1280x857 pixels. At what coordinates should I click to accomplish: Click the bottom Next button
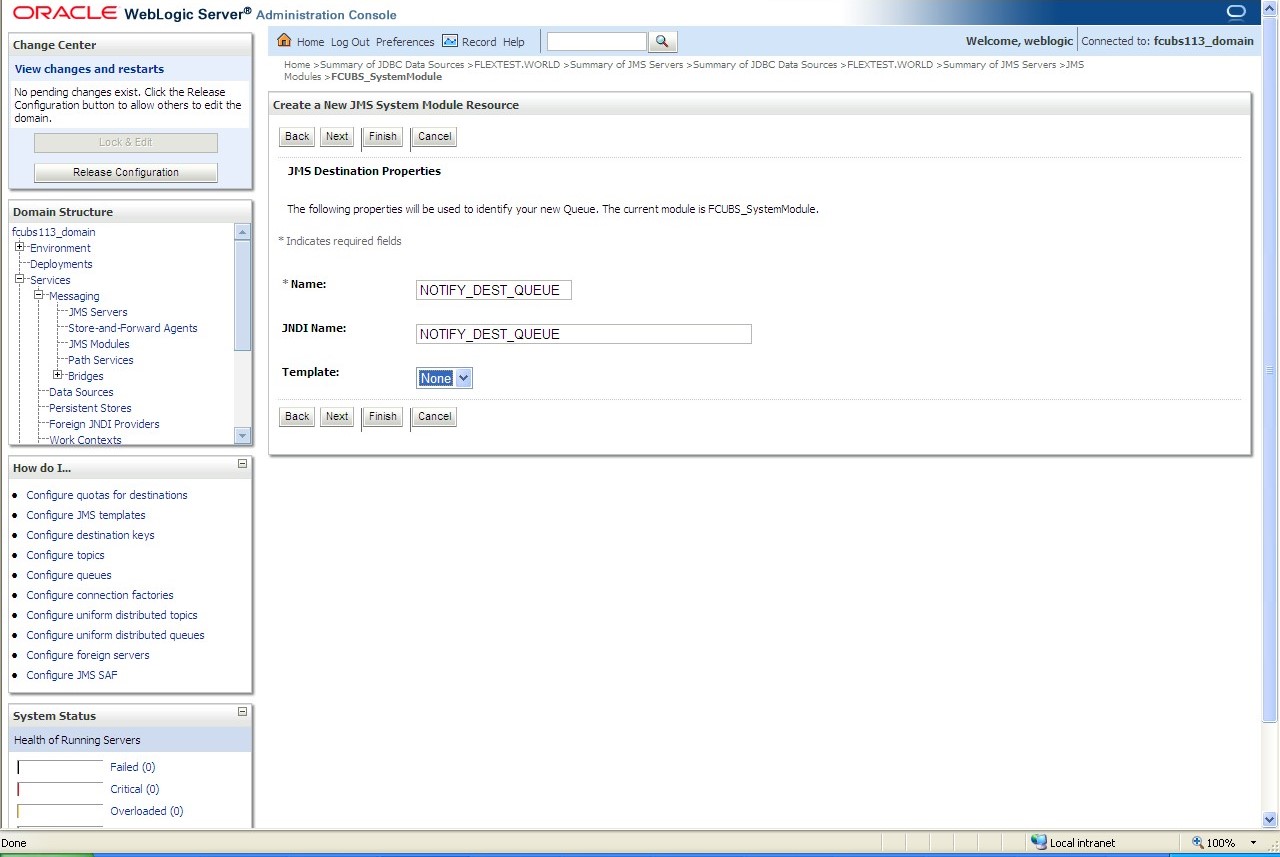click(337, 417)
